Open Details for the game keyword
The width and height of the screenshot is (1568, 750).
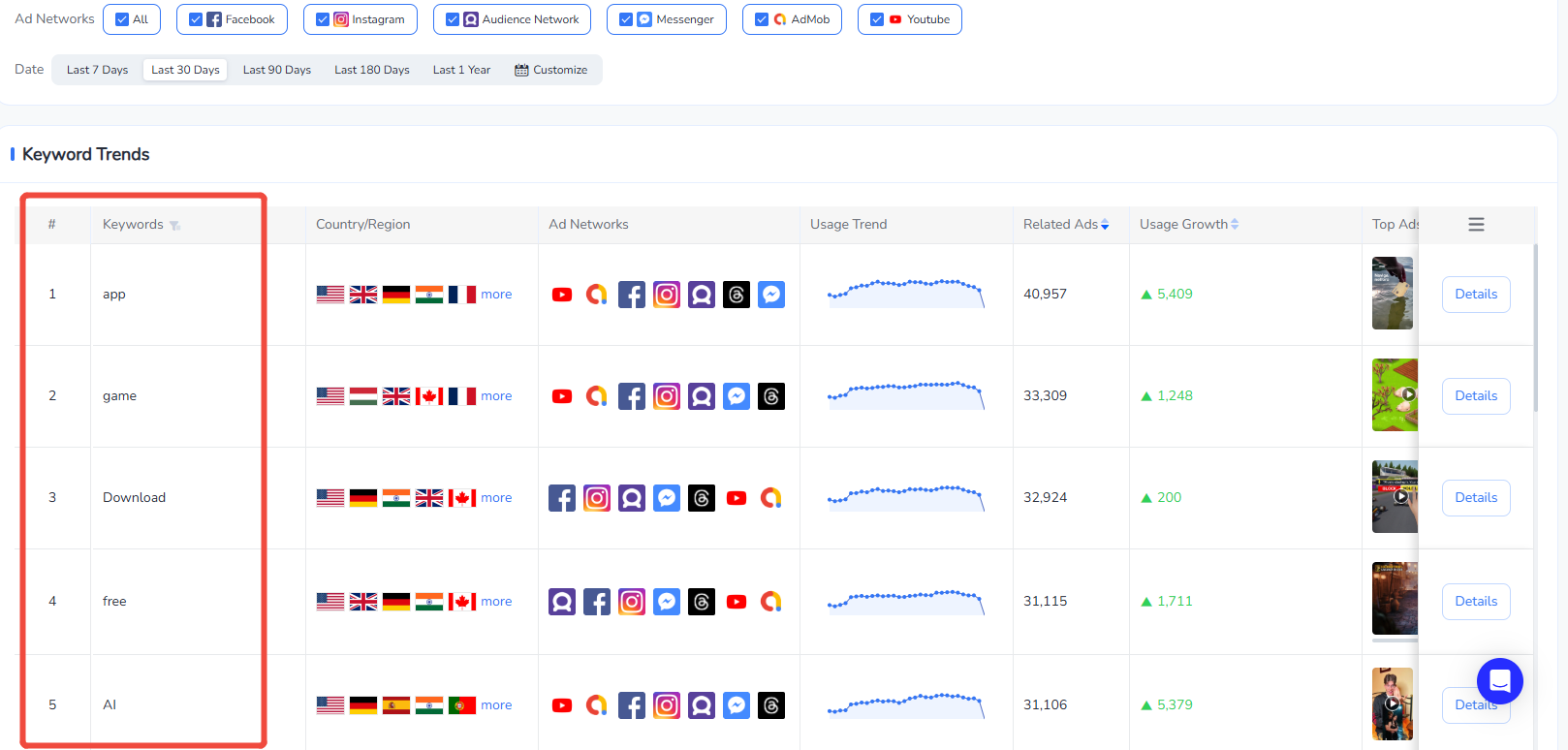pyautogui.click(x=1475, y=396)
